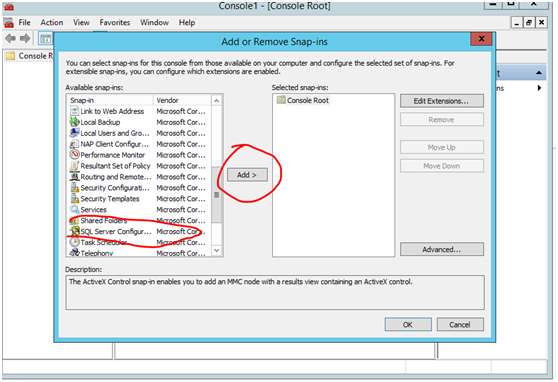The width and height of the screenshot is (558, 382).
Task: Open the File menu
Action: [x=25, y=22]
